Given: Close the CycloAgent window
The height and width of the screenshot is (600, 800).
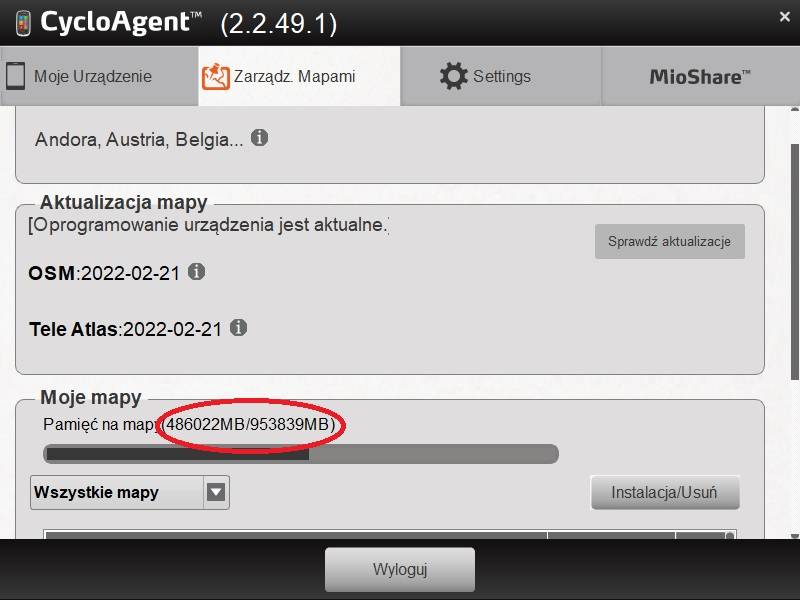Looking at the screenshot, I should tap(785, 17).
